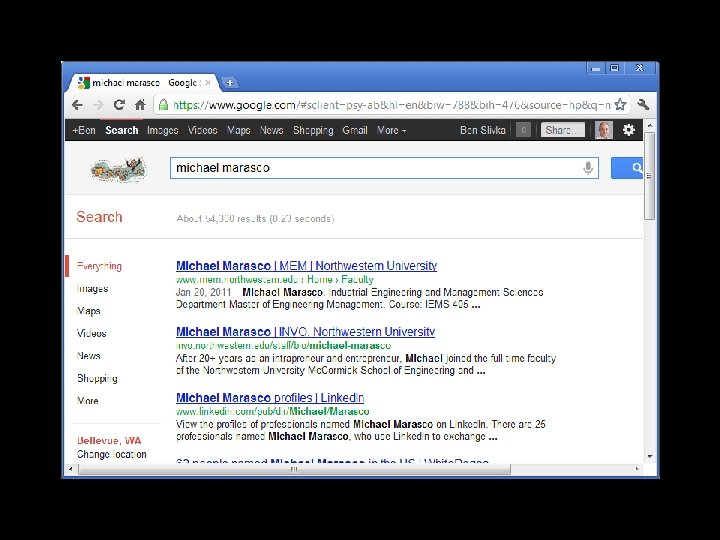
Task: Maximize the Chrome window
Action: [614, 68]
